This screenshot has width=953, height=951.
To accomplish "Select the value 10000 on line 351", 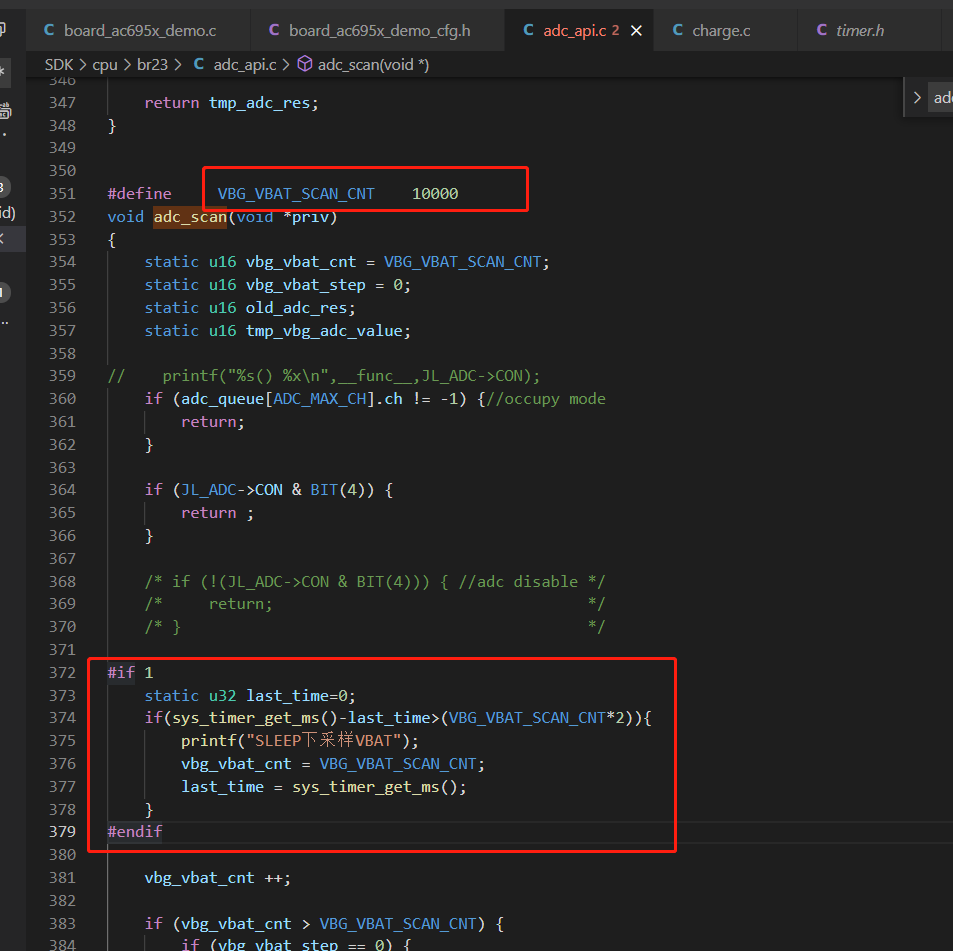I will coord(435,194).
